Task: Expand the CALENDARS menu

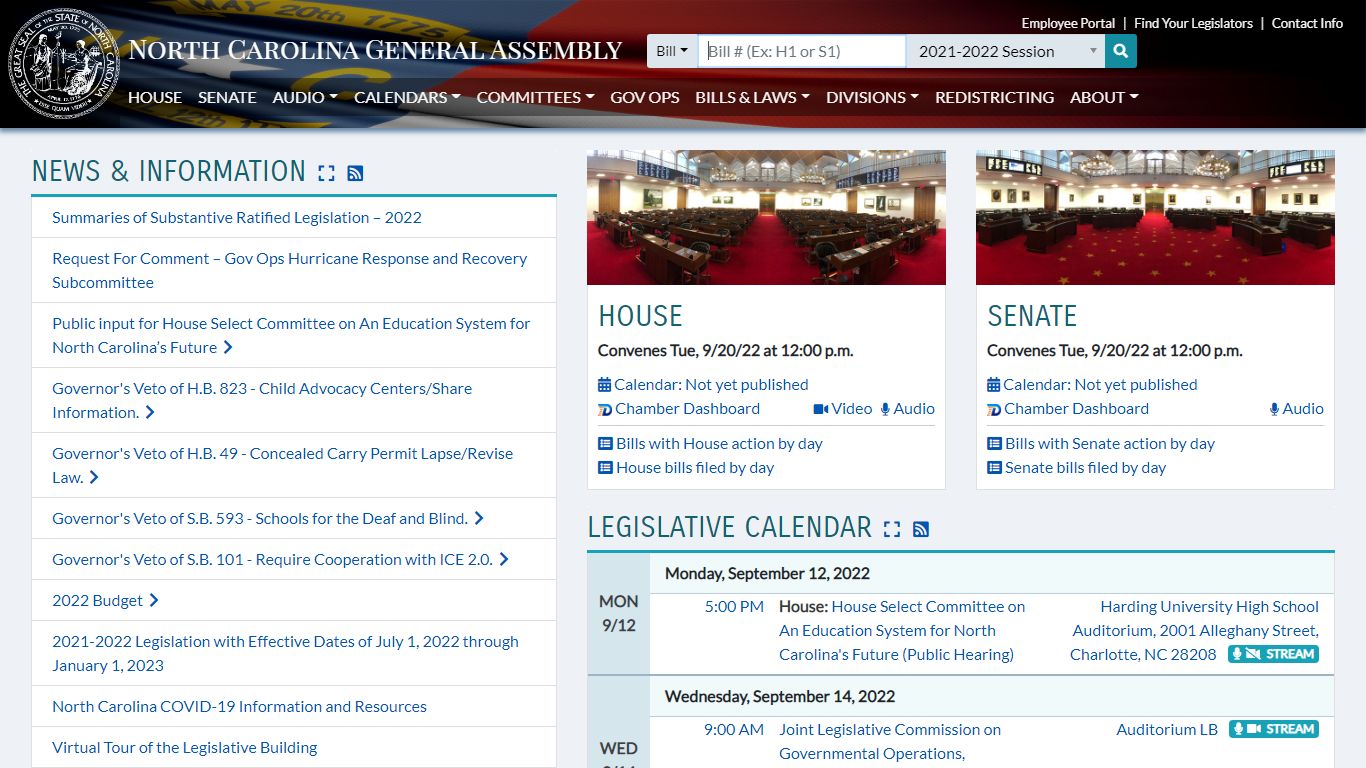Action: pyautogui.click(x=407, y=97)
